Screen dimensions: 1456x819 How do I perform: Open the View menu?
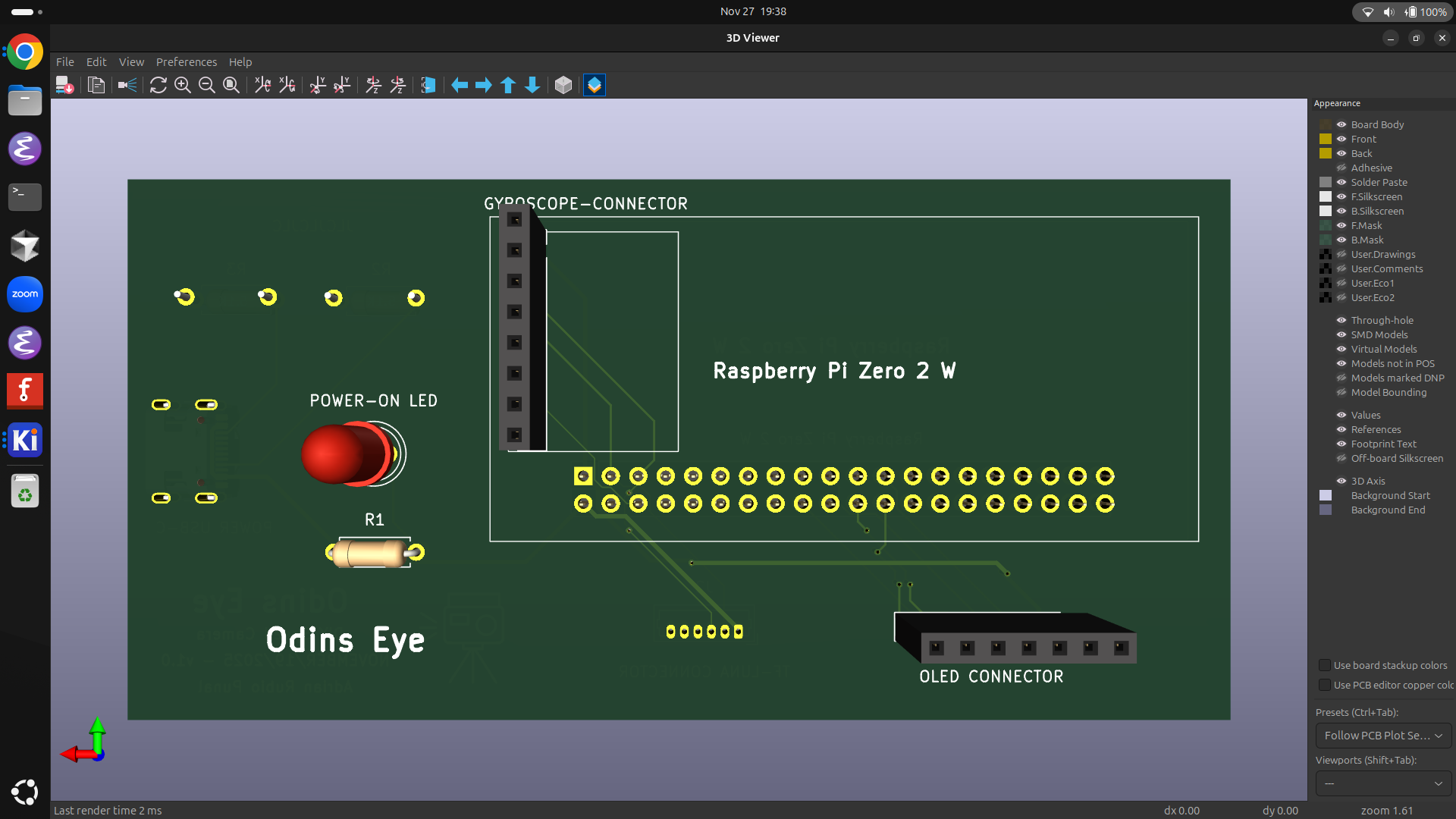tap(131, 62)
